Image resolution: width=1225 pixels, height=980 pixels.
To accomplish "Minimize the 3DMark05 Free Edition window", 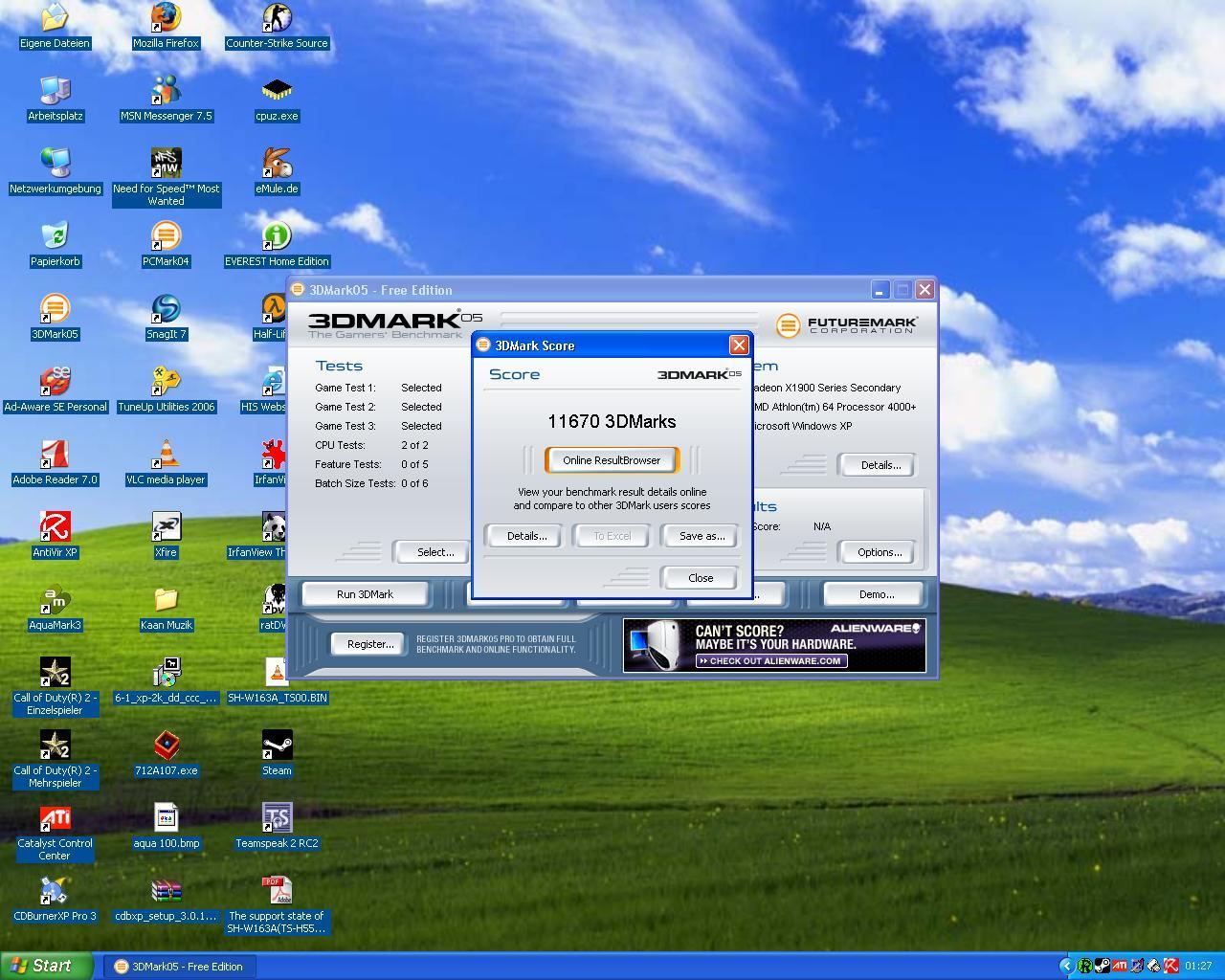I will click(880, 290).
